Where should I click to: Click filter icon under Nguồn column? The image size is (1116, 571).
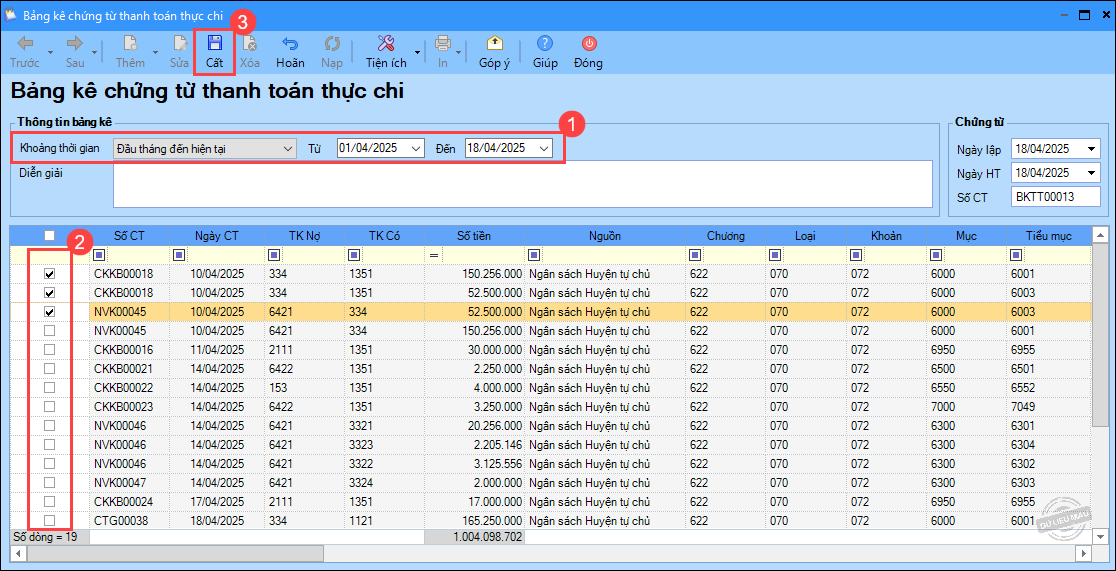coord(534,254)
